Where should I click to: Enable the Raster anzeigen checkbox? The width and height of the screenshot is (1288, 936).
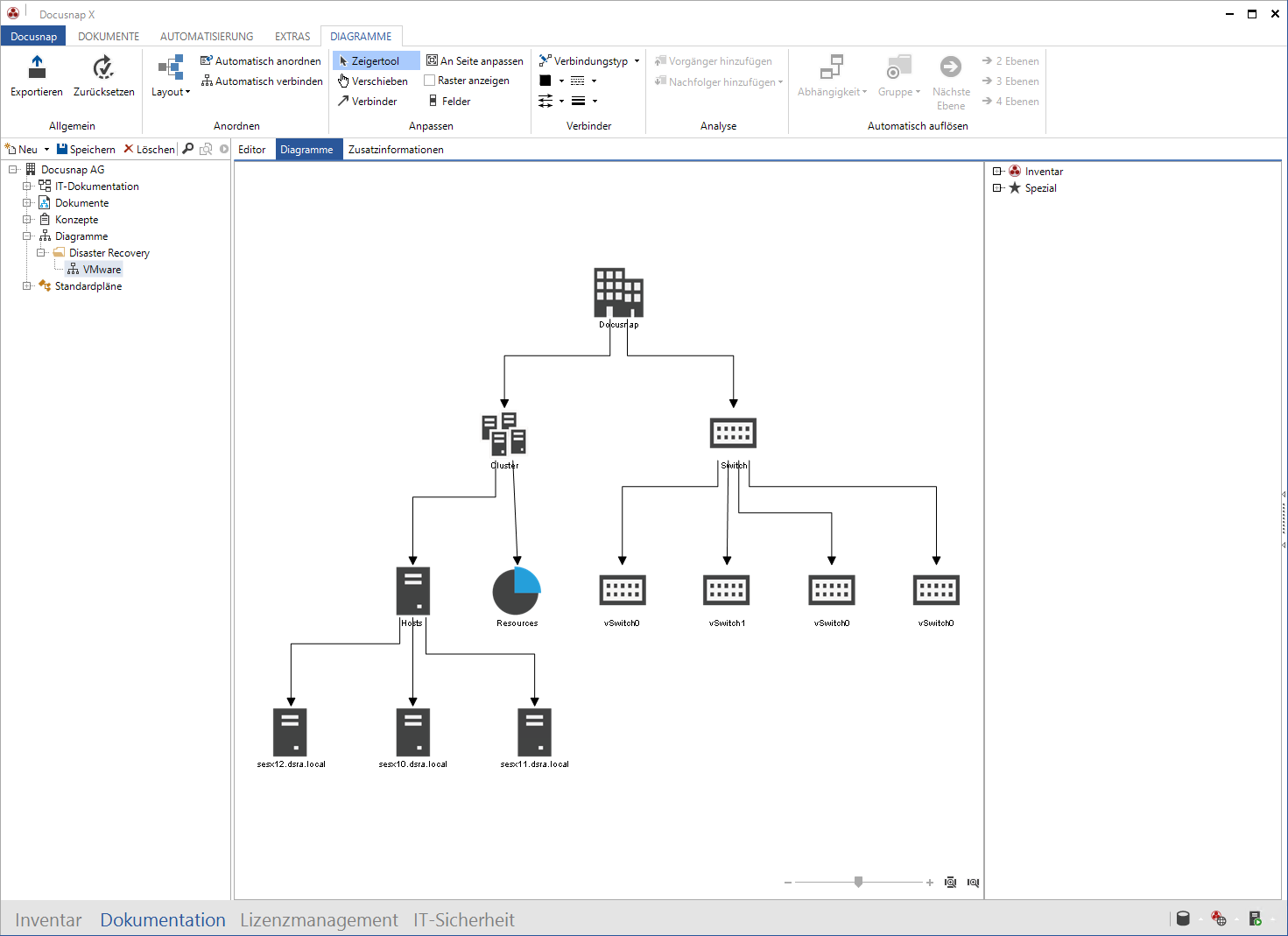[x=430, y=81]
